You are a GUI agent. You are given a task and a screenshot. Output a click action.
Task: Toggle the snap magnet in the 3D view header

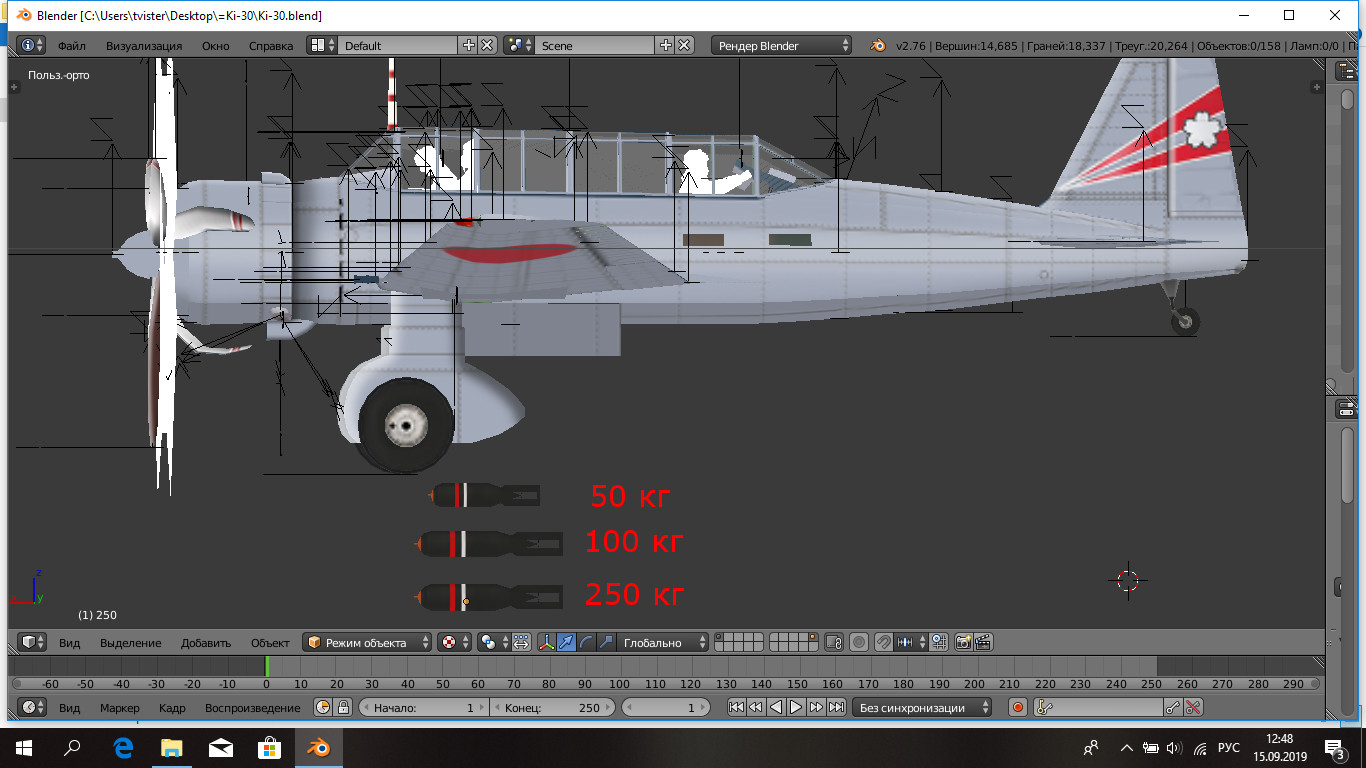[x=884, y=642]
